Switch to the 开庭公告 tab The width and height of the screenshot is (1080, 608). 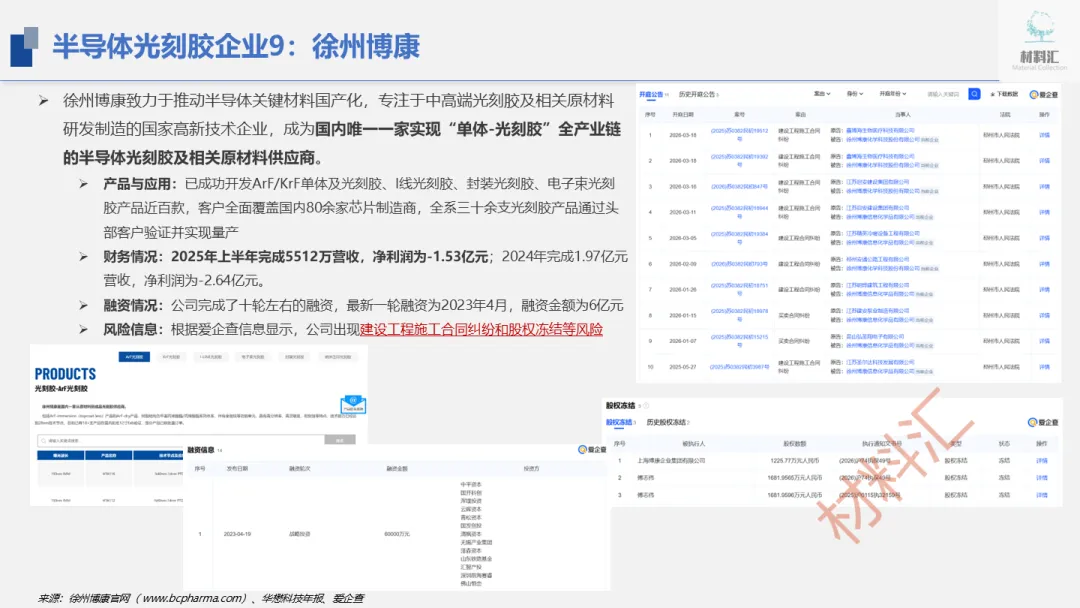point(653,94)
